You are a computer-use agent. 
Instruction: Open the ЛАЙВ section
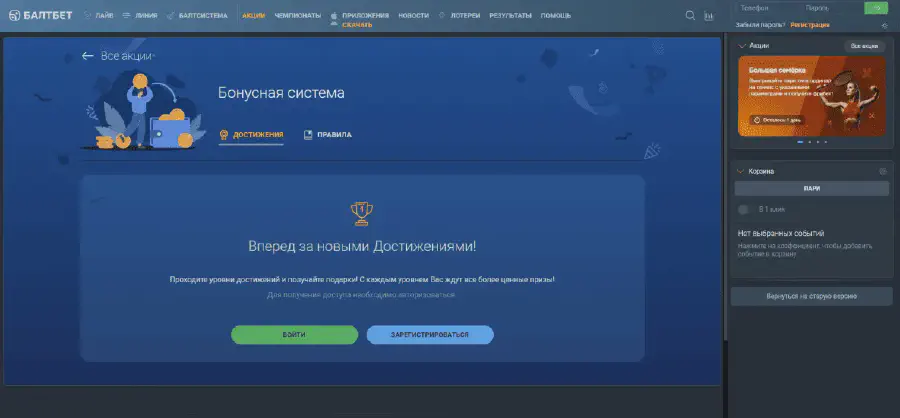pyautogui.click(x=99, y=16)
